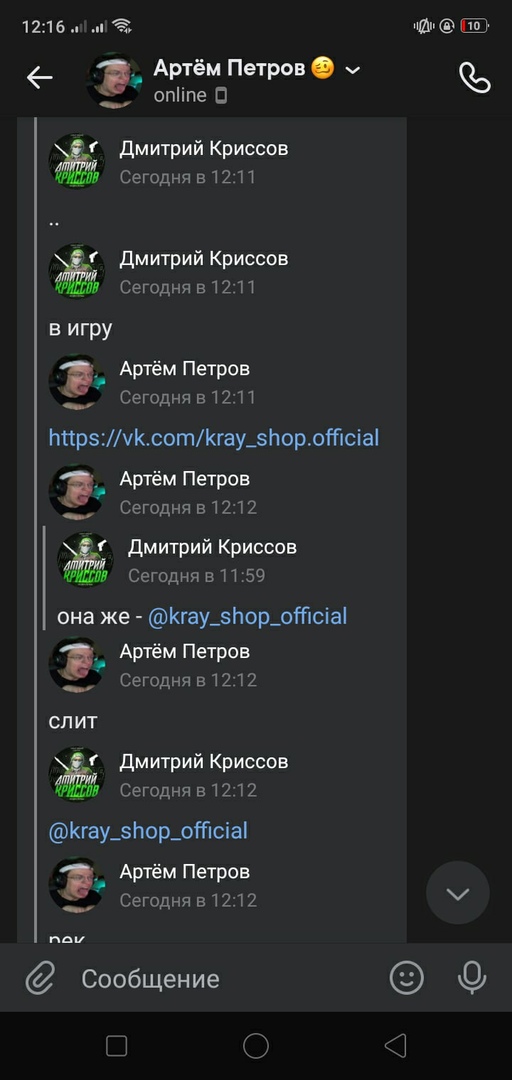This screenshot has width=512, height=1080.
Task: Open Артём Петров's avatar in chat header
Action: [x=114, y=80]
